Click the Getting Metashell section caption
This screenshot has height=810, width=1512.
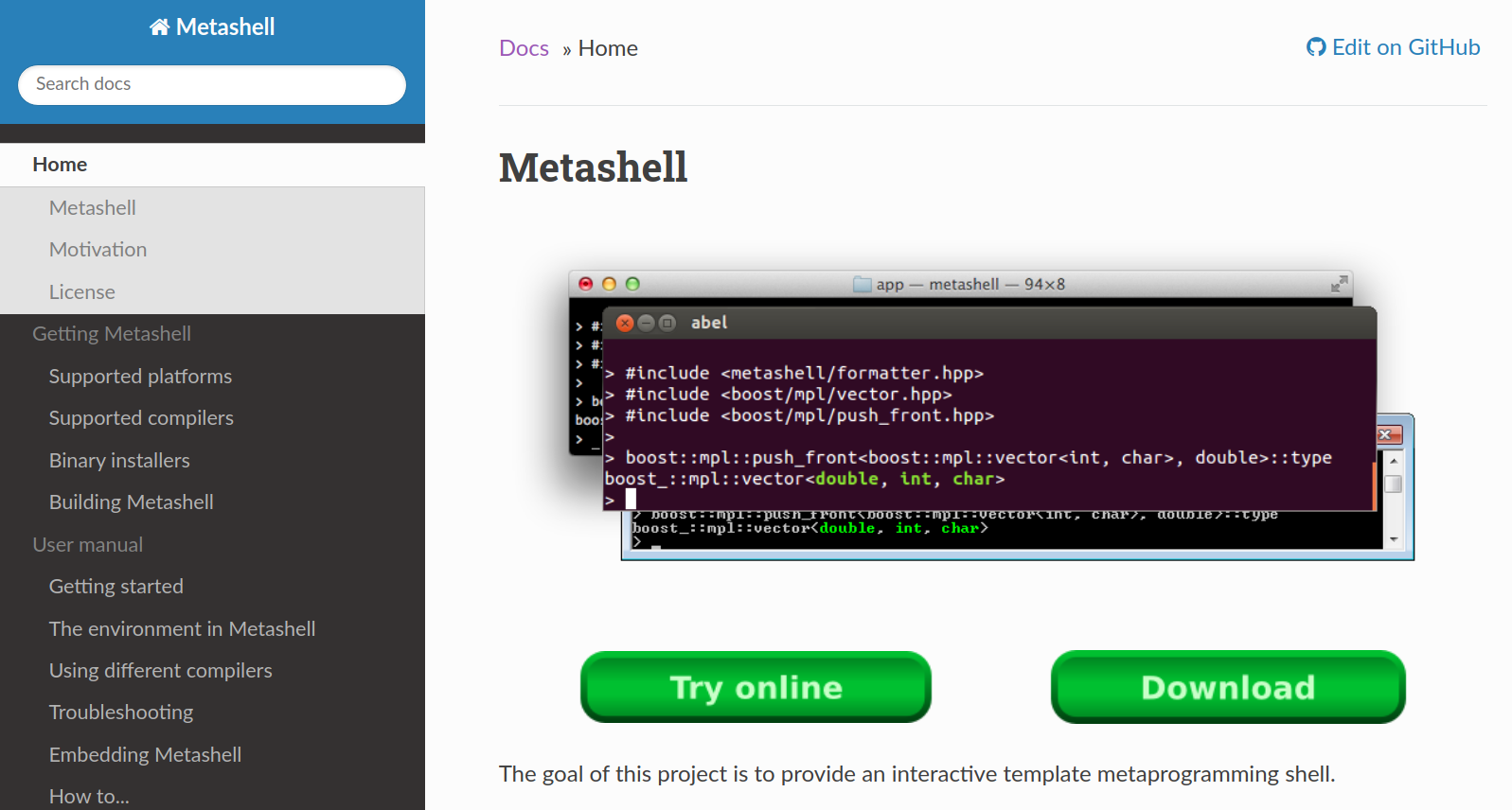(112, 334)
